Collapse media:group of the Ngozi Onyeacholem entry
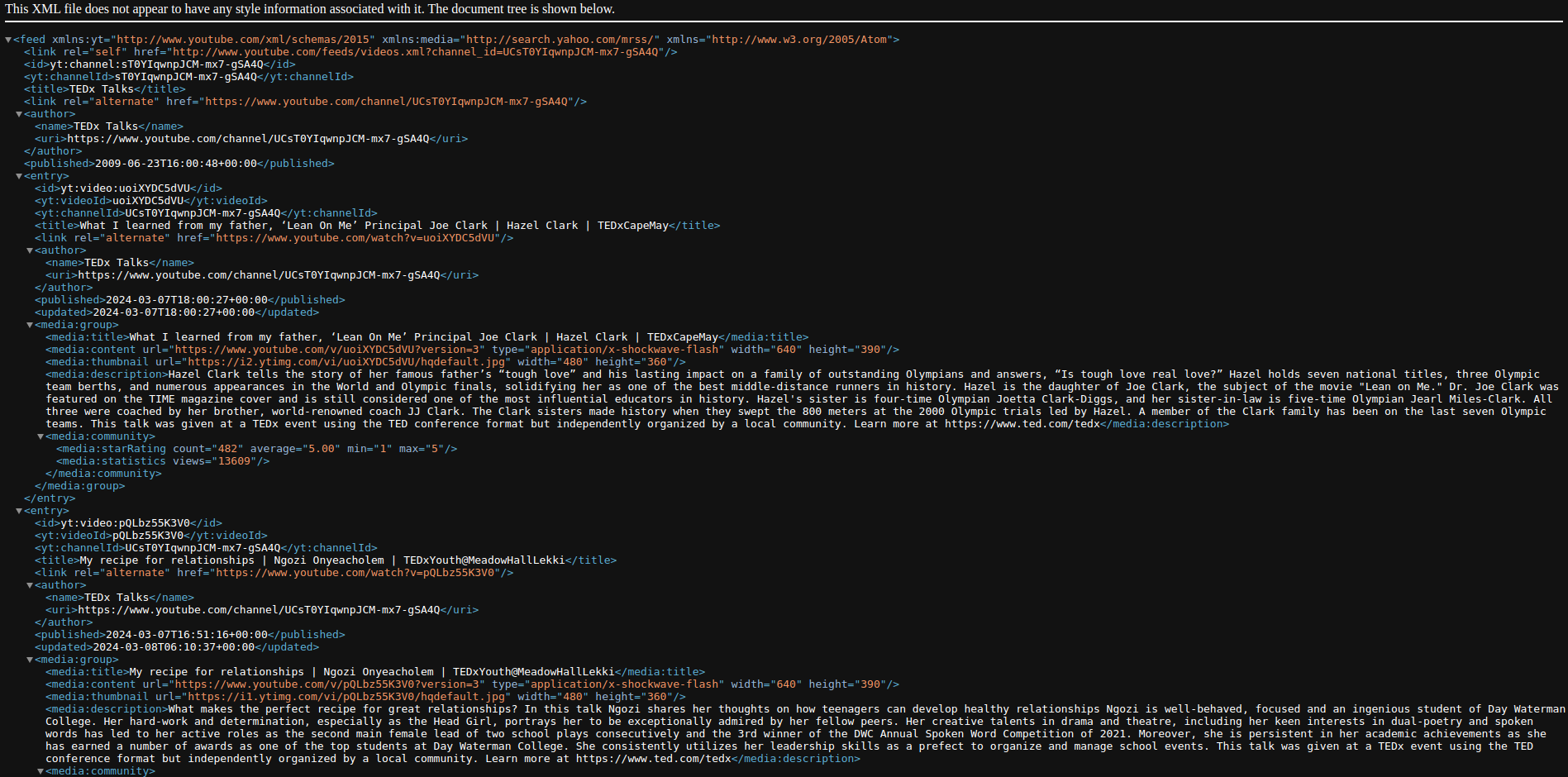Image resolution: width=1568 pixels, height=777 pixels. pyautogui.click(x=30, y=660)
